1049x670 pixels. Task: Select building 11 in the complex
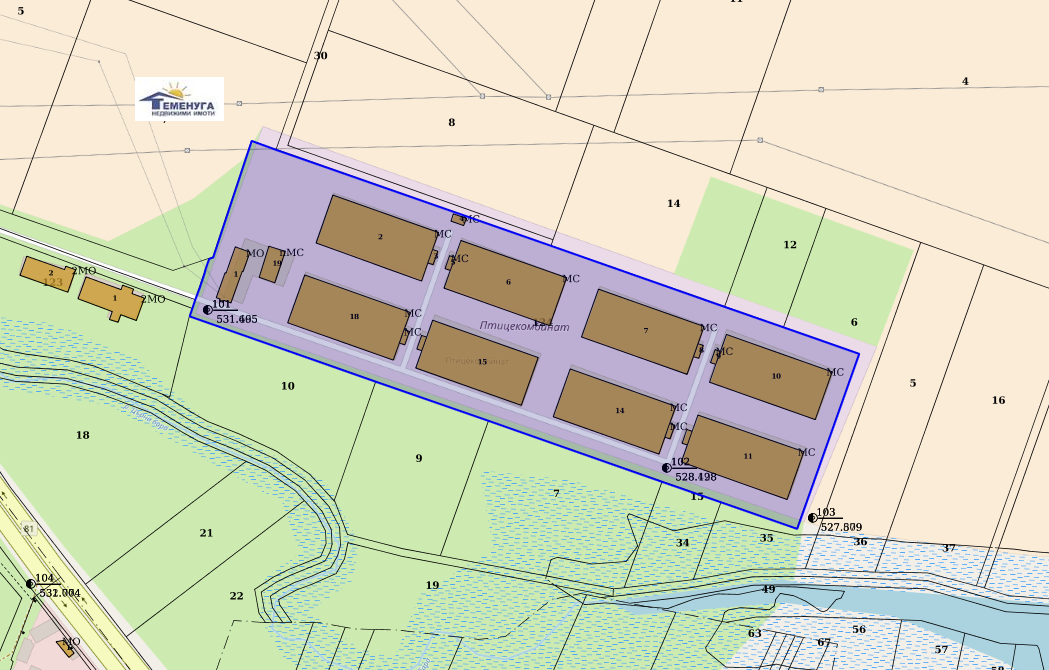745,456
